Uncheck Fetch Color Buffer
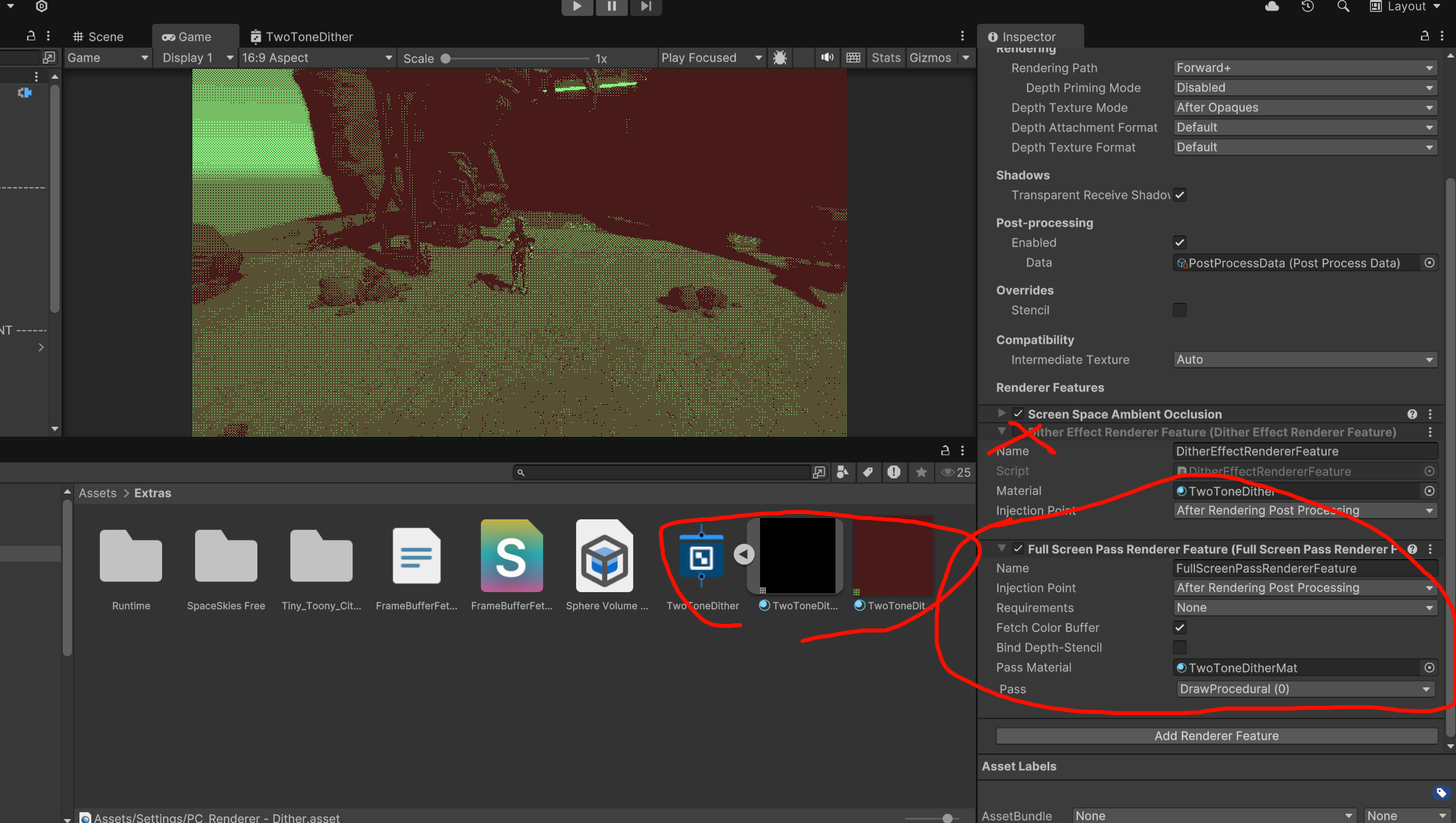This screenshot has height=823, width=1456. coord(1179,628)
